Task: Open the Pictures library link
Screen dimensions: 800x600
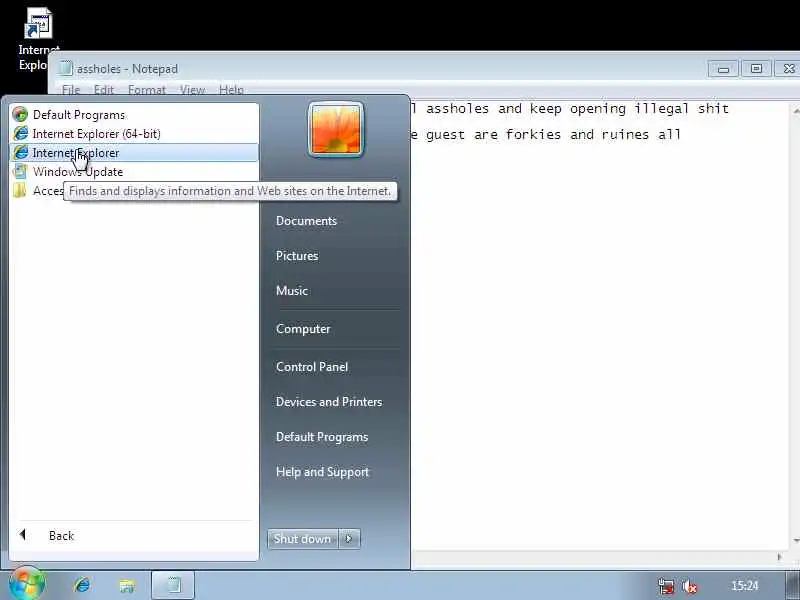Action: click(297, 256)
